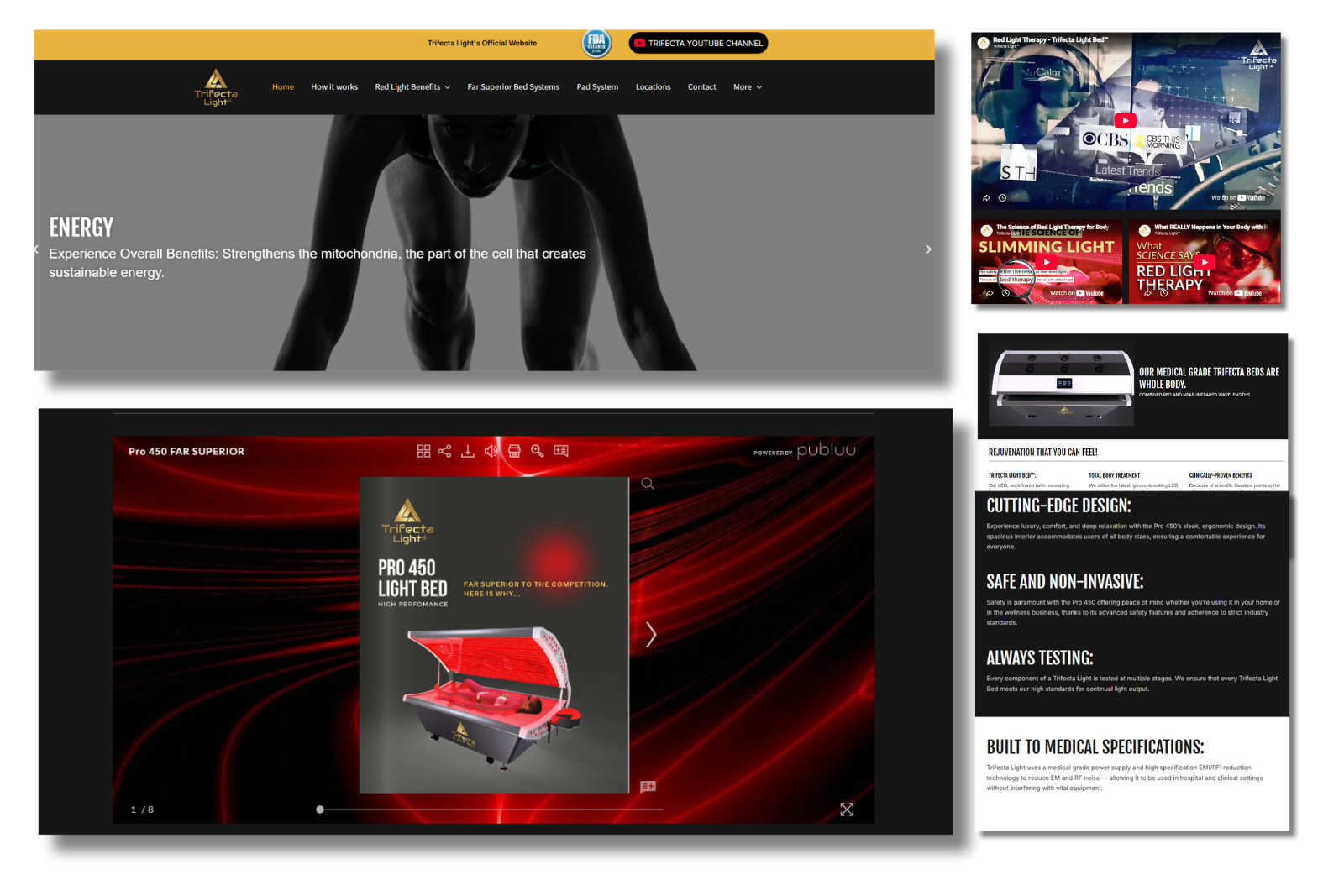Image resolution: width=1344 pixels, height=896 pixels.
Task: Click the FDA Cleared badge icon
Action: point(596,43)
